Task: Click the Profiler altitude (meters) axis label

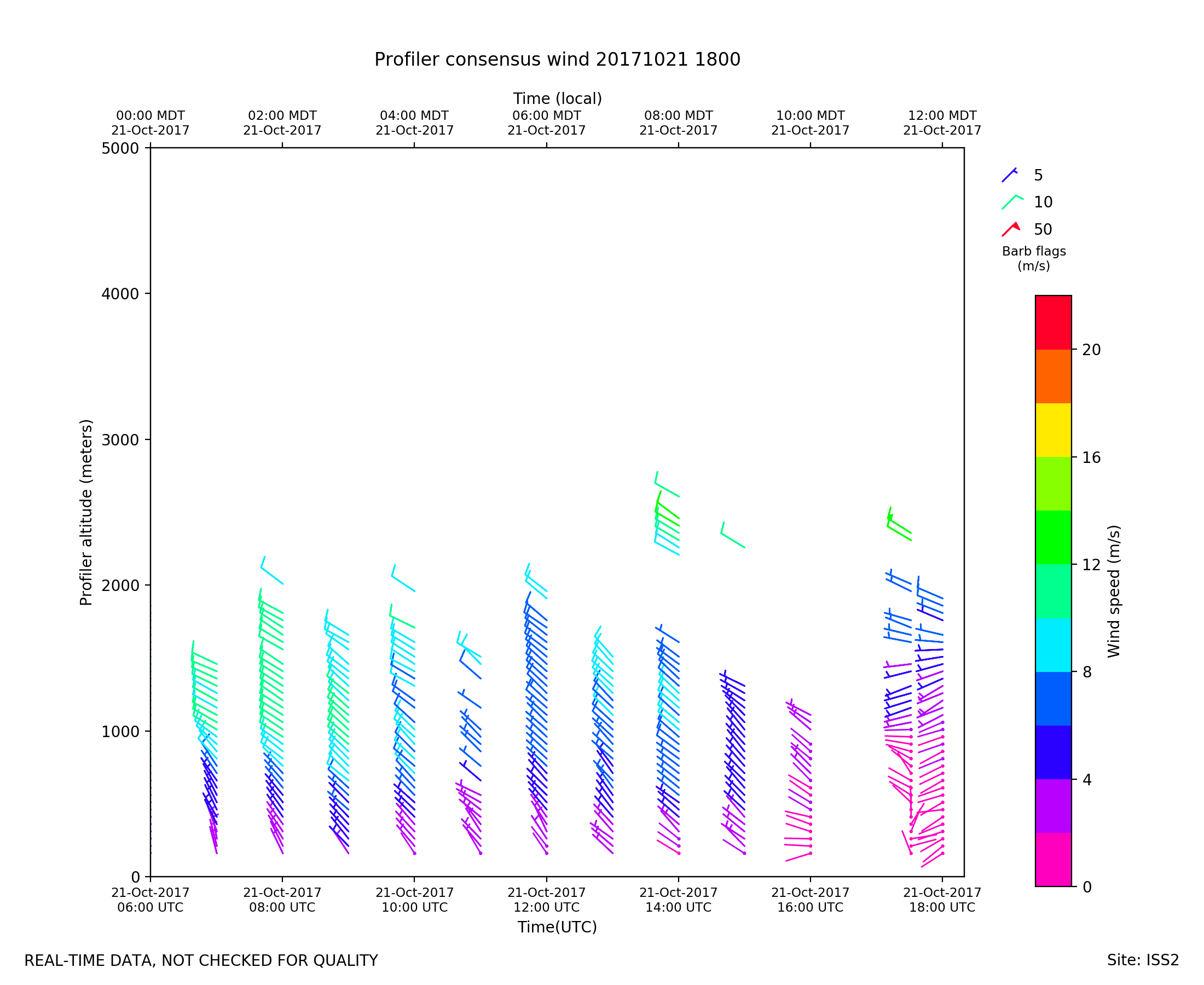Action: [x=86, y=512]
